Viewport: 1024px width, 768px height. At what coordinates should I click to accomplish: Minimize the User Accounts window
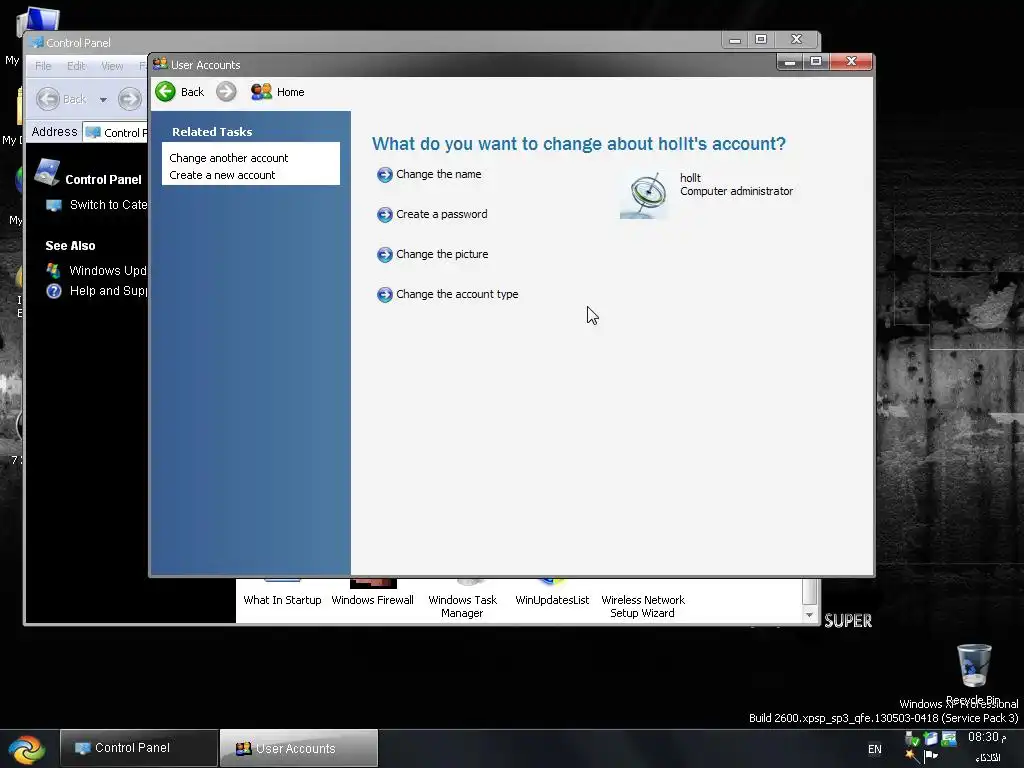tap(790, 62)
